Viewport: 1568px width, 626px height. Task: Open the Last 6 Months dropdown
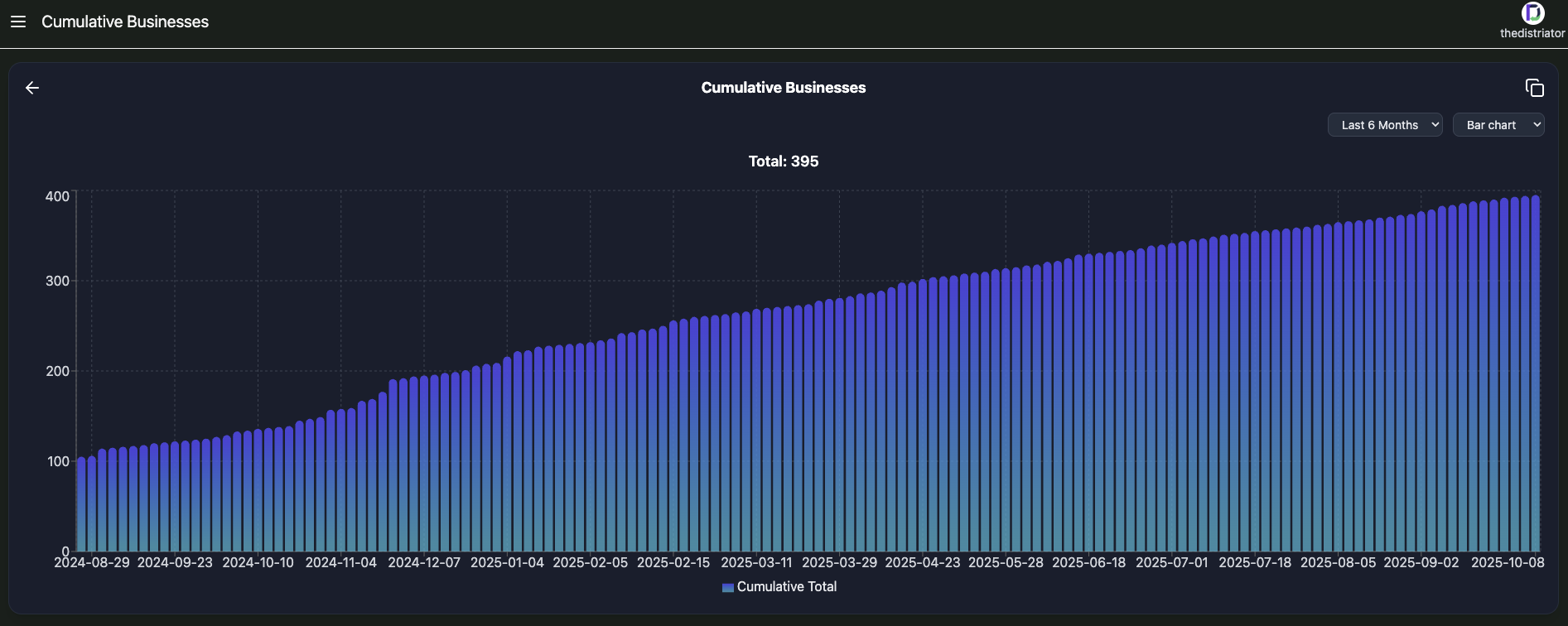point(1384,125)
